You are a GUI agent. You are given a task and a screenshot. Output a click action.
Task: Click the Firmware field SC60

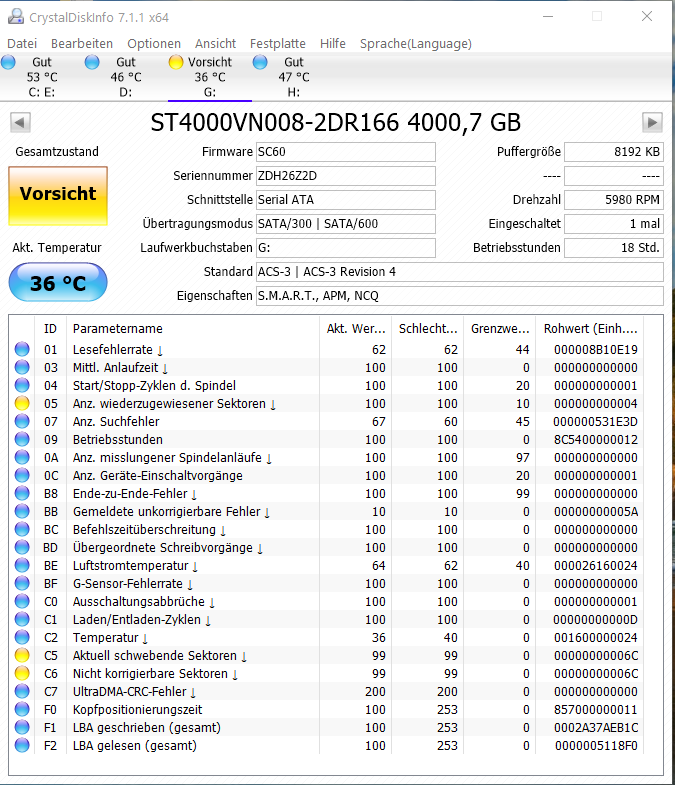[x=346, y=152]
